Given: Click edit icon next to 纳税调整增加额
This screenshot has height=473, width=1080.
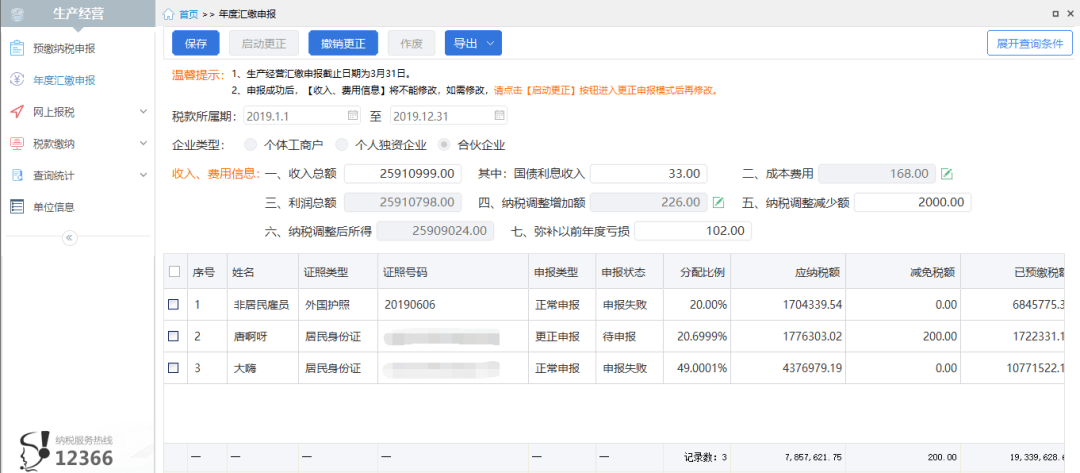Looking at the screenshot, I should pos(718,202).
